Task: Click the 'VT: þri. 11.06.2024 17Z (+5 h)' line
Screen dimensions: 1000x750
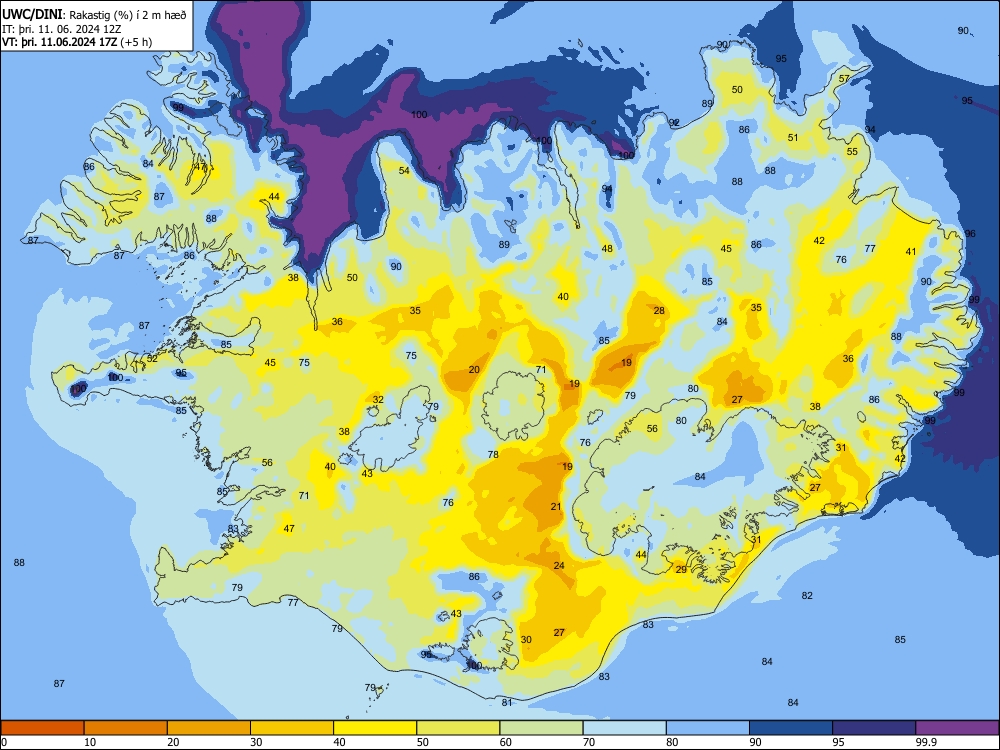Action: (x=77, y=42)
